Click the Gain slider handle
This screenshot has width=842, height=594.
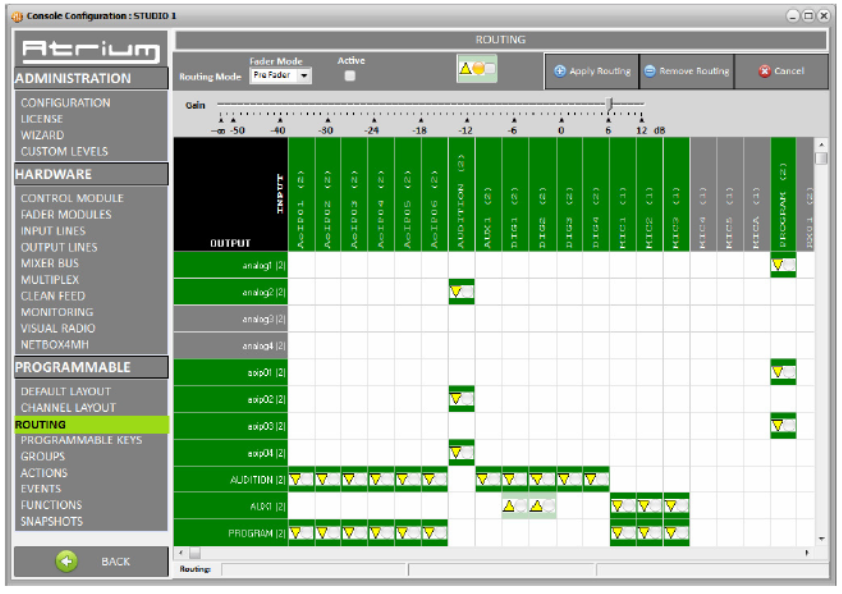610,103
